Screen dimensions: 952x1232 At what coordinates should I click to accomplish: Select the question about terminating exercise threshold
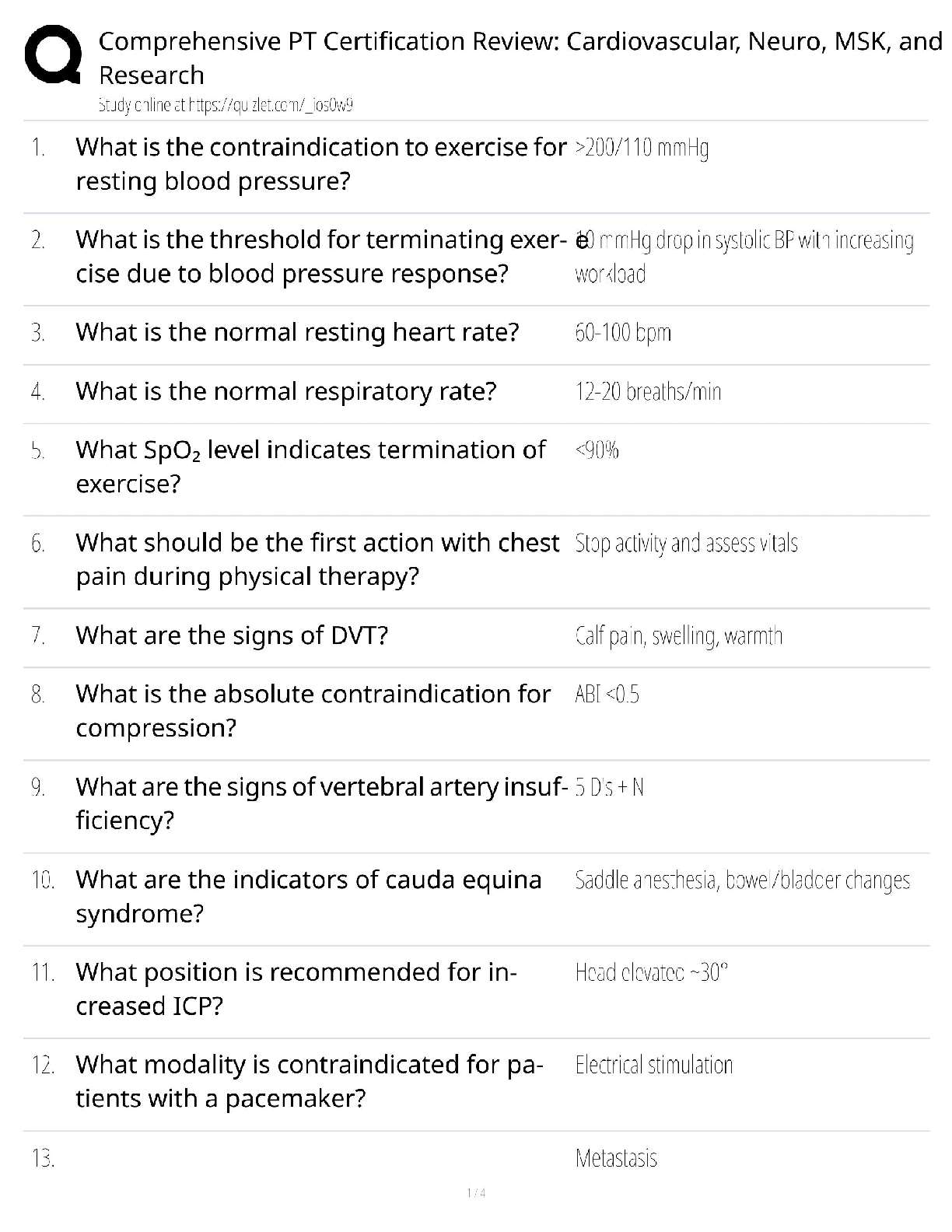pyautogui.click(x=320, y=257)
